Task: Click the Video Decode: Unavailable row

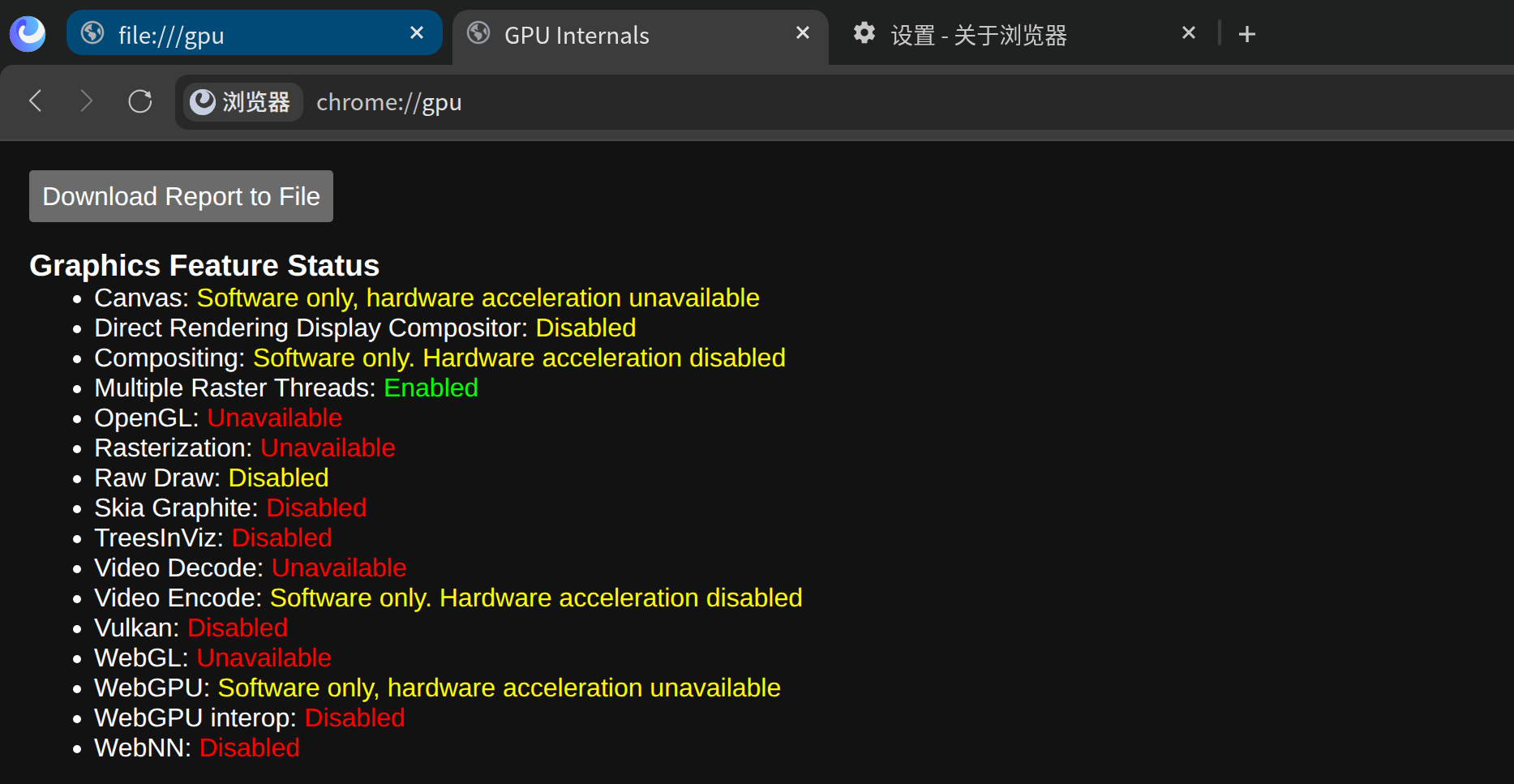Action: tap(251, 568)
